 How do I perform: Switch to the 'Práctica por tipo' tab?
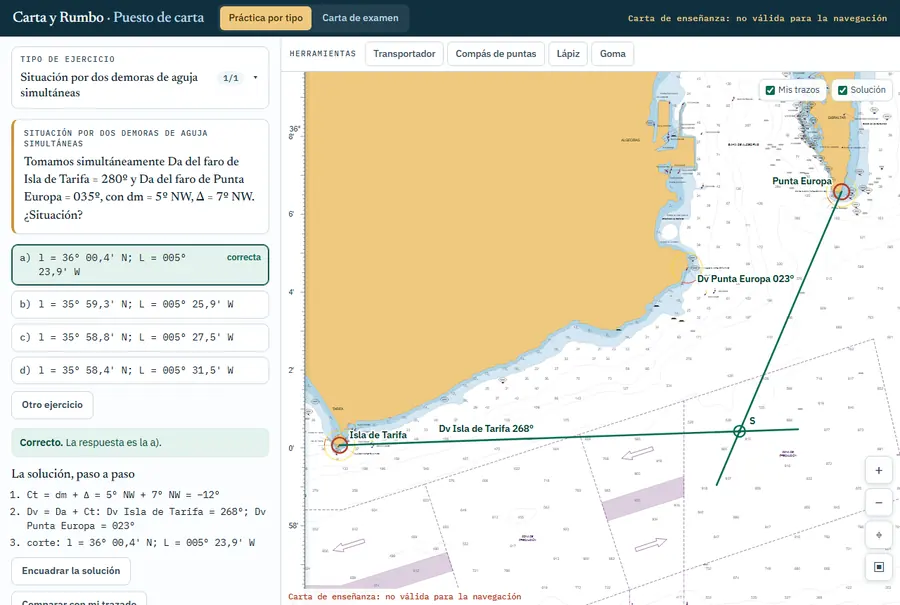(x=266, y=18)
